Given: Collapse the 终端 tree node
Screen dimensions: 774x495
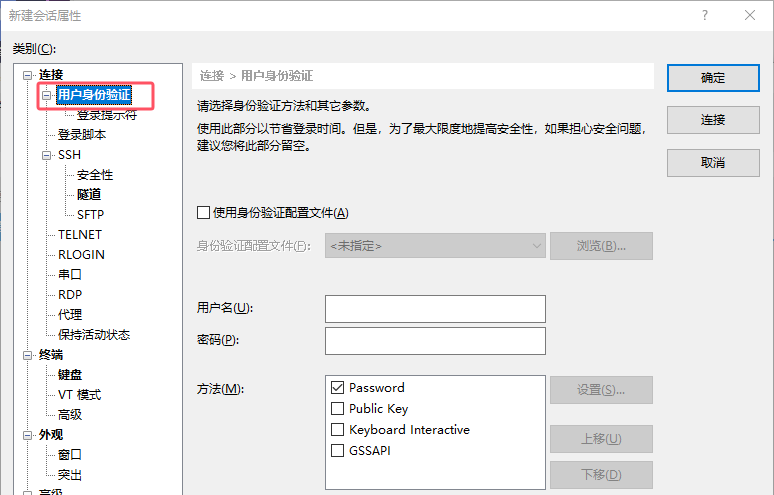Looking at the screenshot, I should [x=28, y=355].
